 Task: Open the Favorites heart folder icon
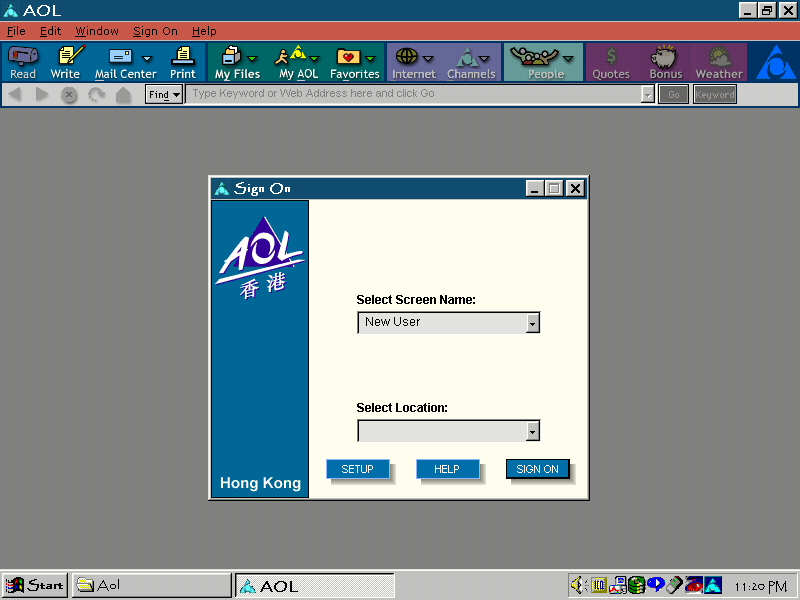click(349, 57)
